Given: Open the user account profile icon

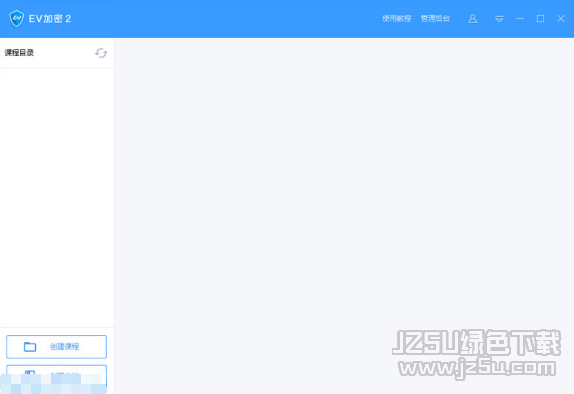Looking at the screenshot, I should (x=473, y=19).
